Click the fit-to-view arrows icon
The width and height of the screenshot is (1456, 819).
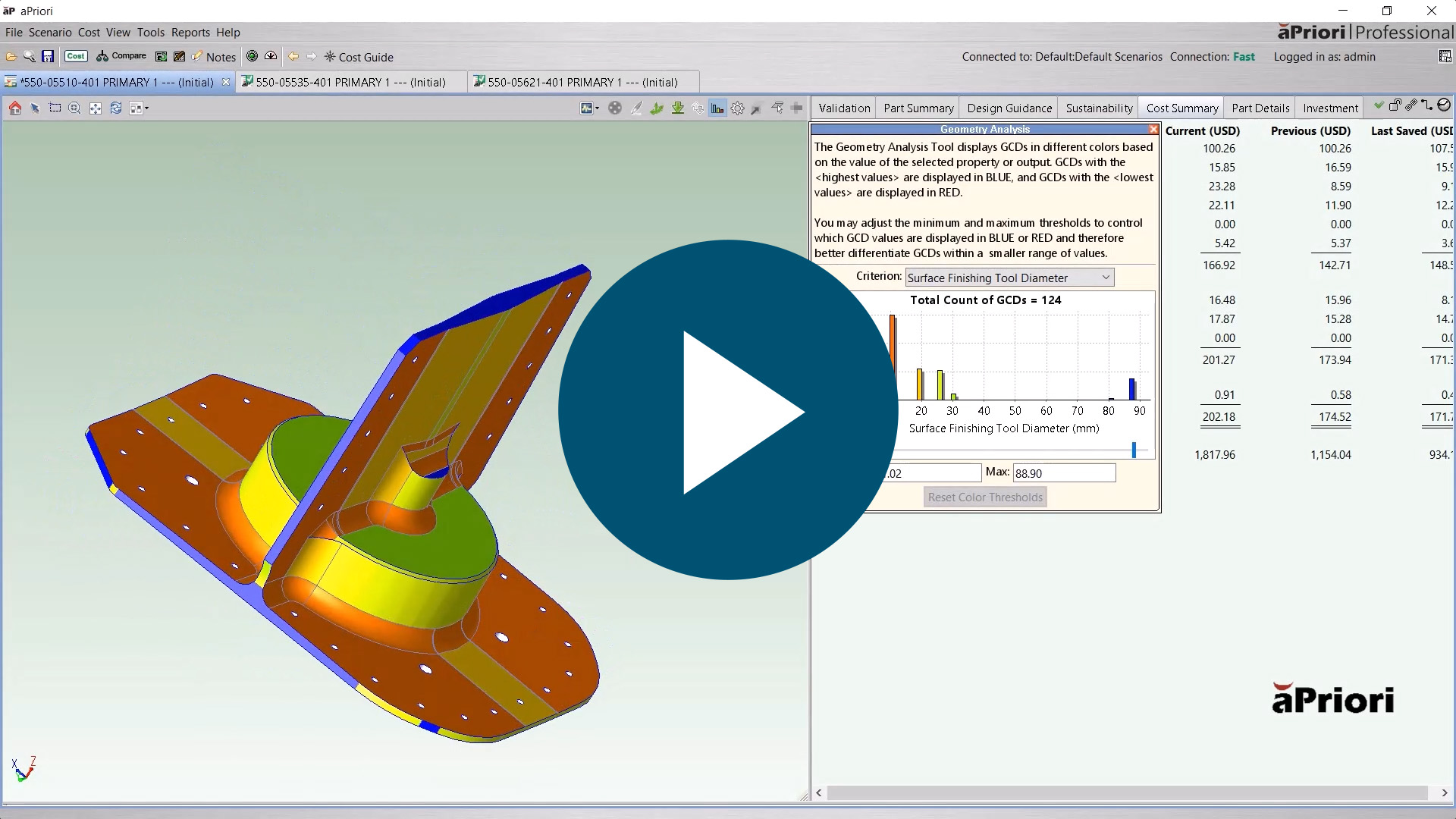tap(96, 108)
